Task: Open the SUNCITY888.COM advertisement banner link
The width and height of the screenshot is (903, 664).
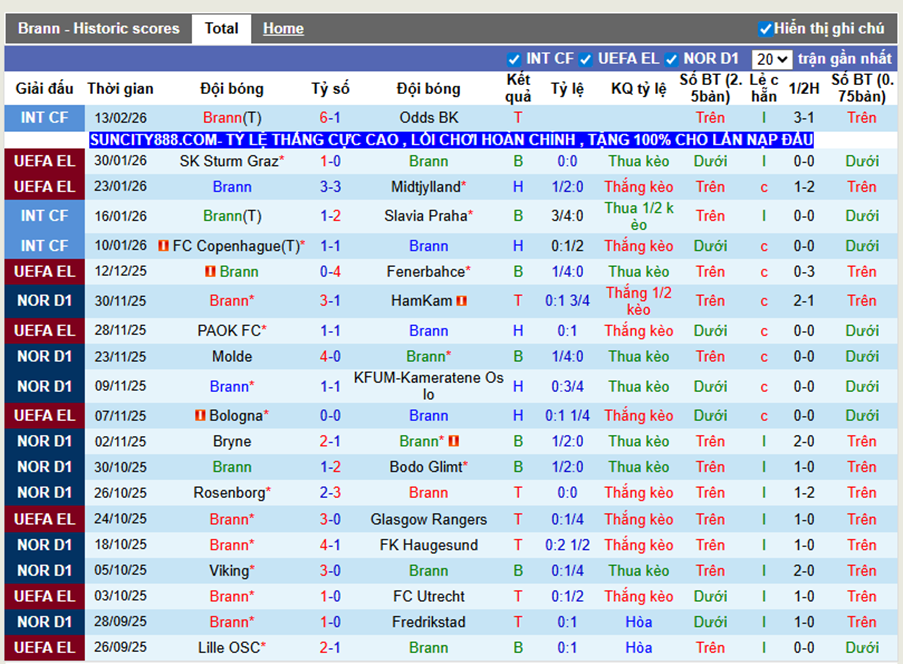Action: coord(451,140)
